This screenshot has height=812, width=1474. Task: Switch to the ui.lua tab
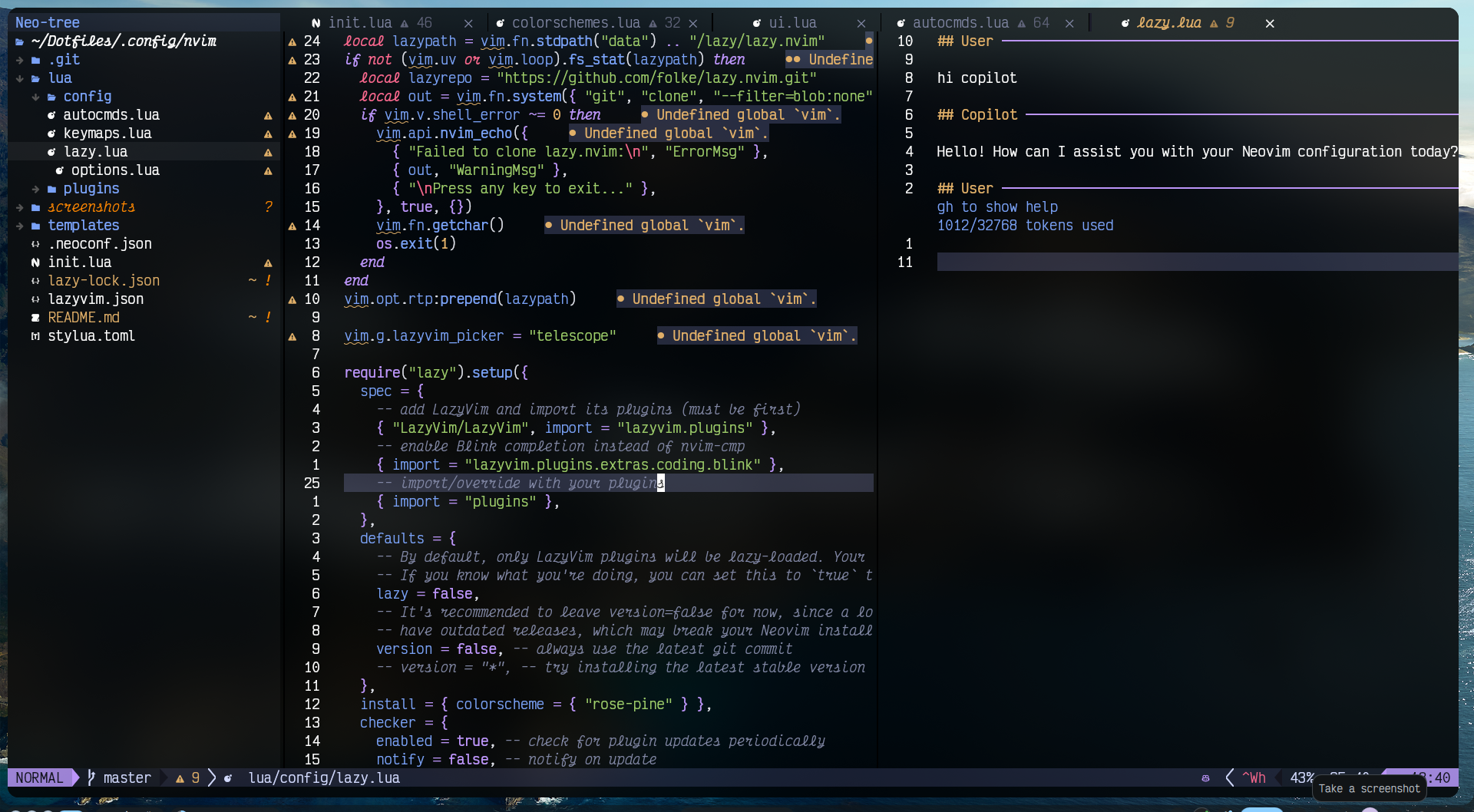(792, 23)
